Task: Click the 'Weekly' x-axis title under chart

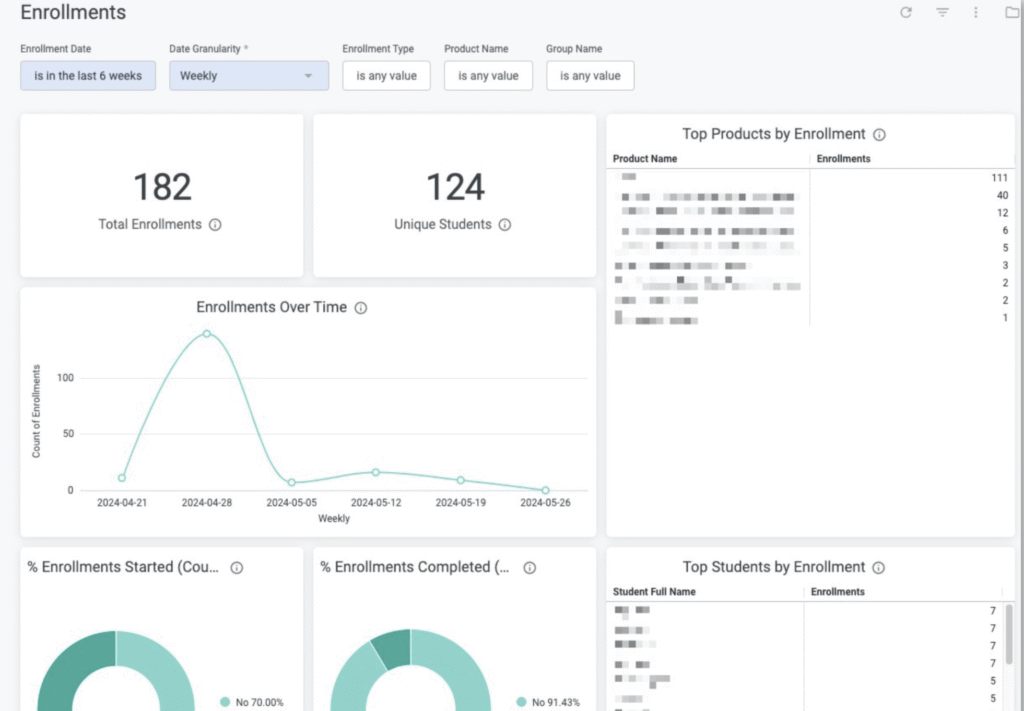Action: click(x=334, y=519)
